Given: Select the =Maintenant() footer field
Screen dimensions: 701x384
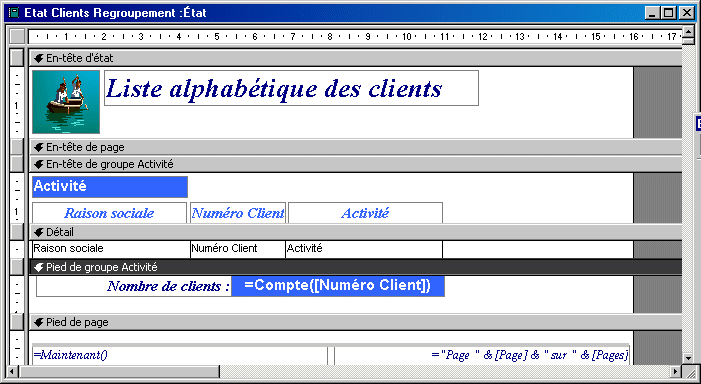Looking at the screenshot, I should 180,355.
